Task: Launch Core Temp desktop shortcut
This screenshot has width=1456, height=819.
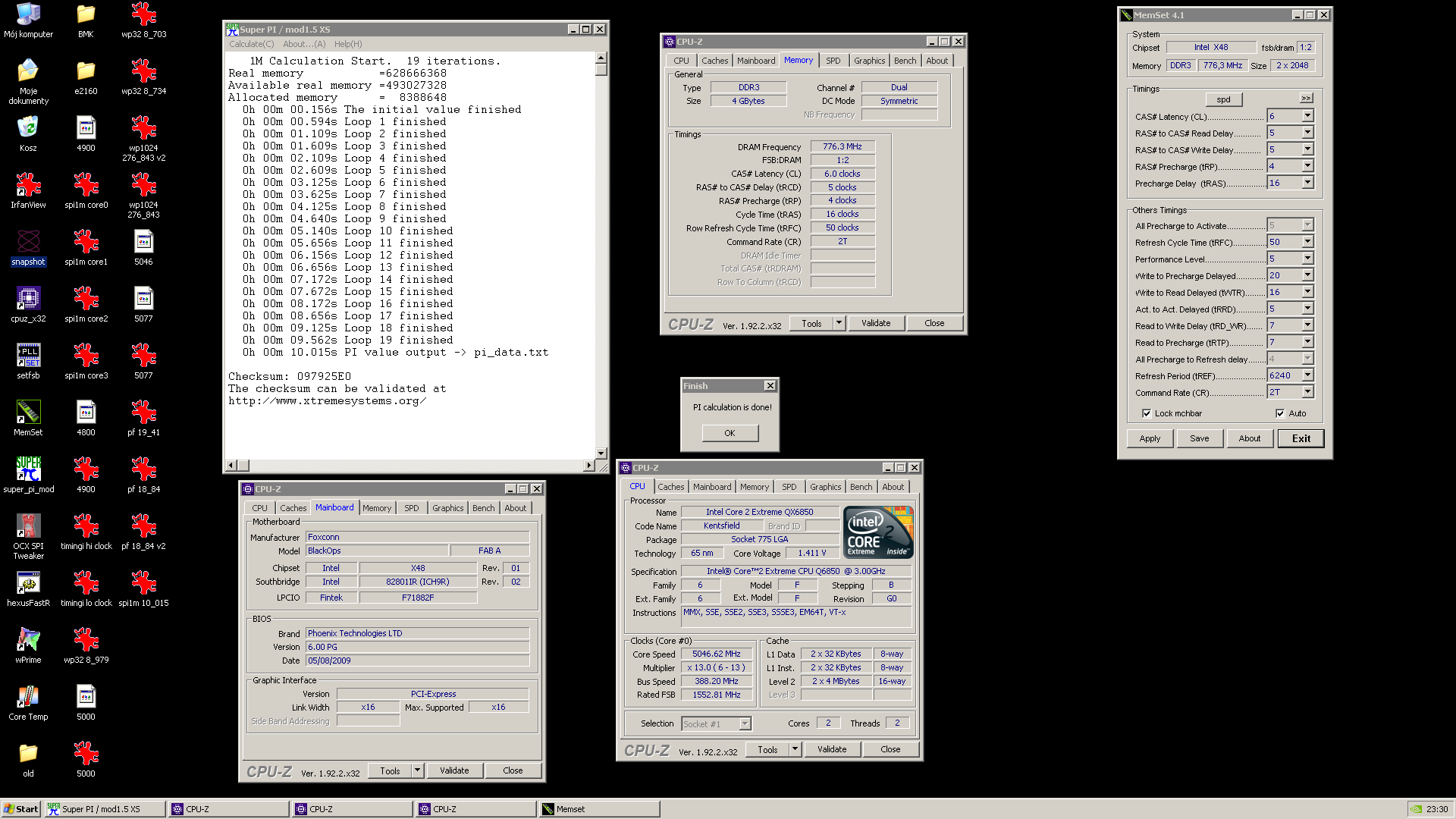Action: (28, 702)
